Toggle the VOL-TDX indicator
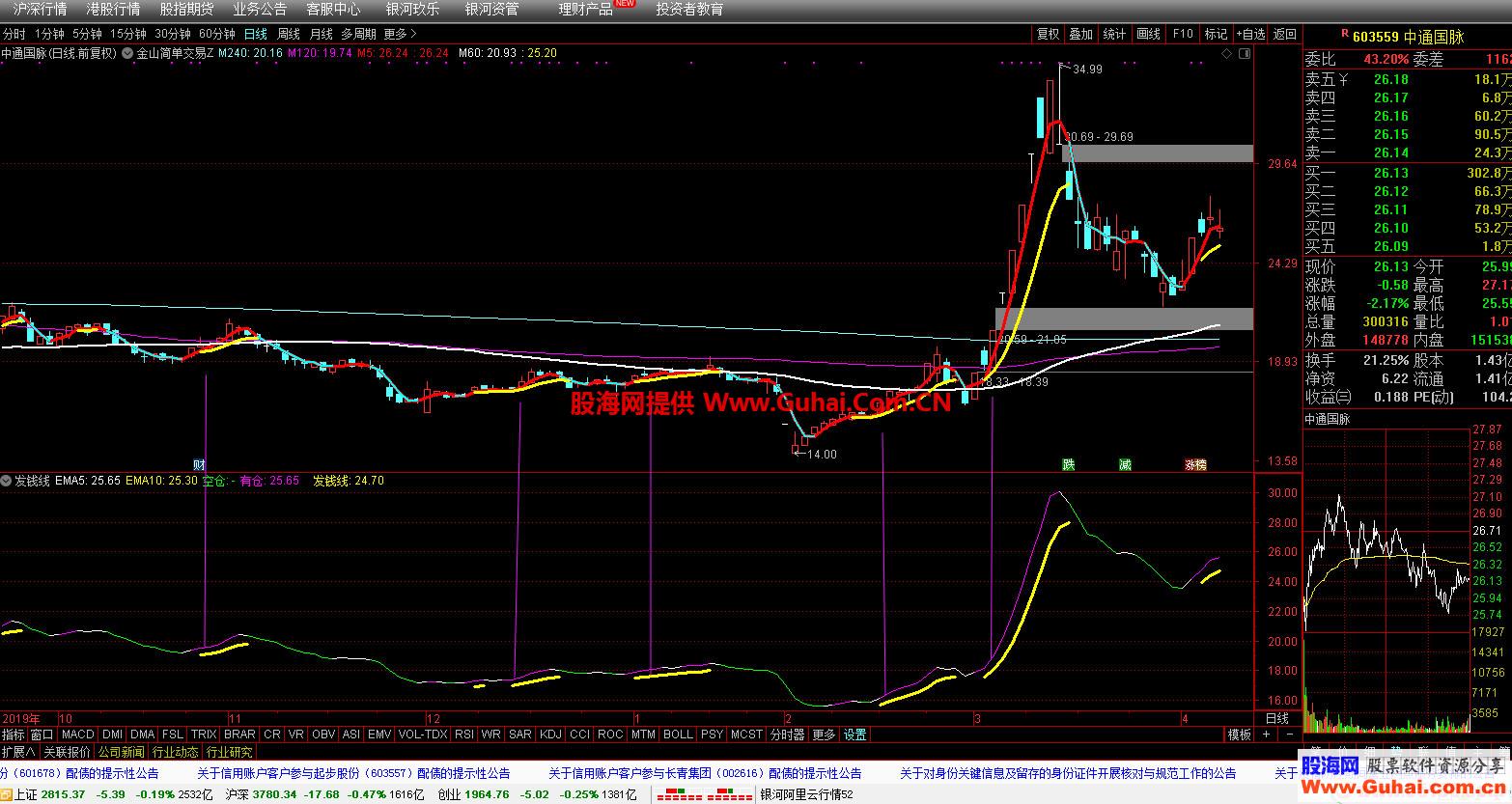 click(x=423, y=735)
